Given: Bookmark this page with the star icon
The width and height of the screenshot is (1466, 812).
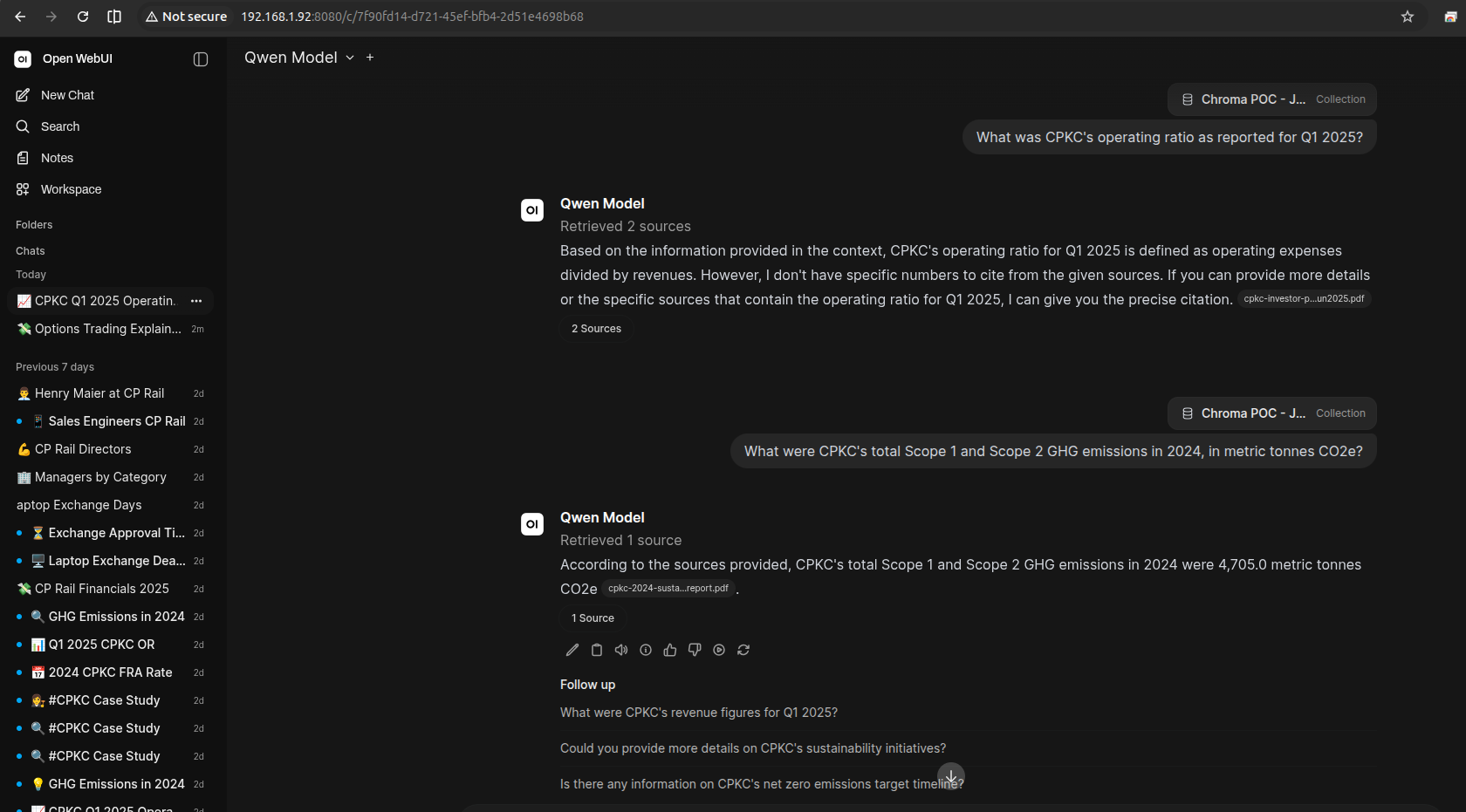Looking at the screenshot, I should coord(1408,17).
